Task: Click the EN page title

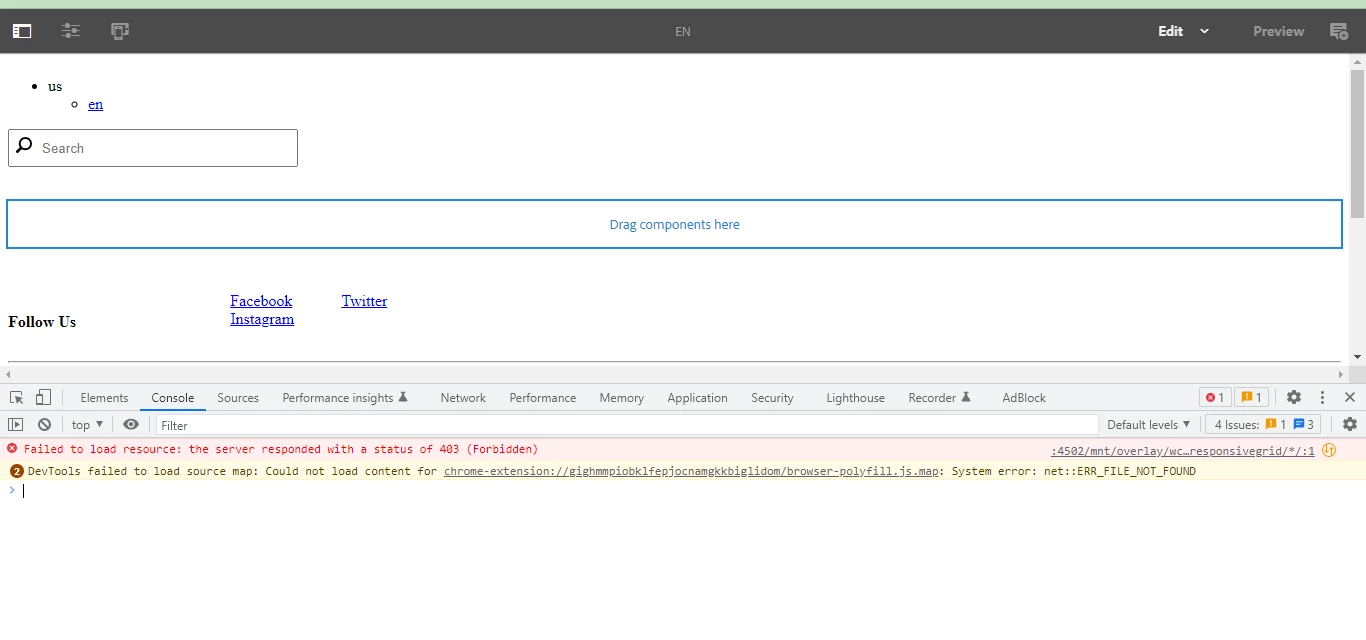Action: point(683,31)
